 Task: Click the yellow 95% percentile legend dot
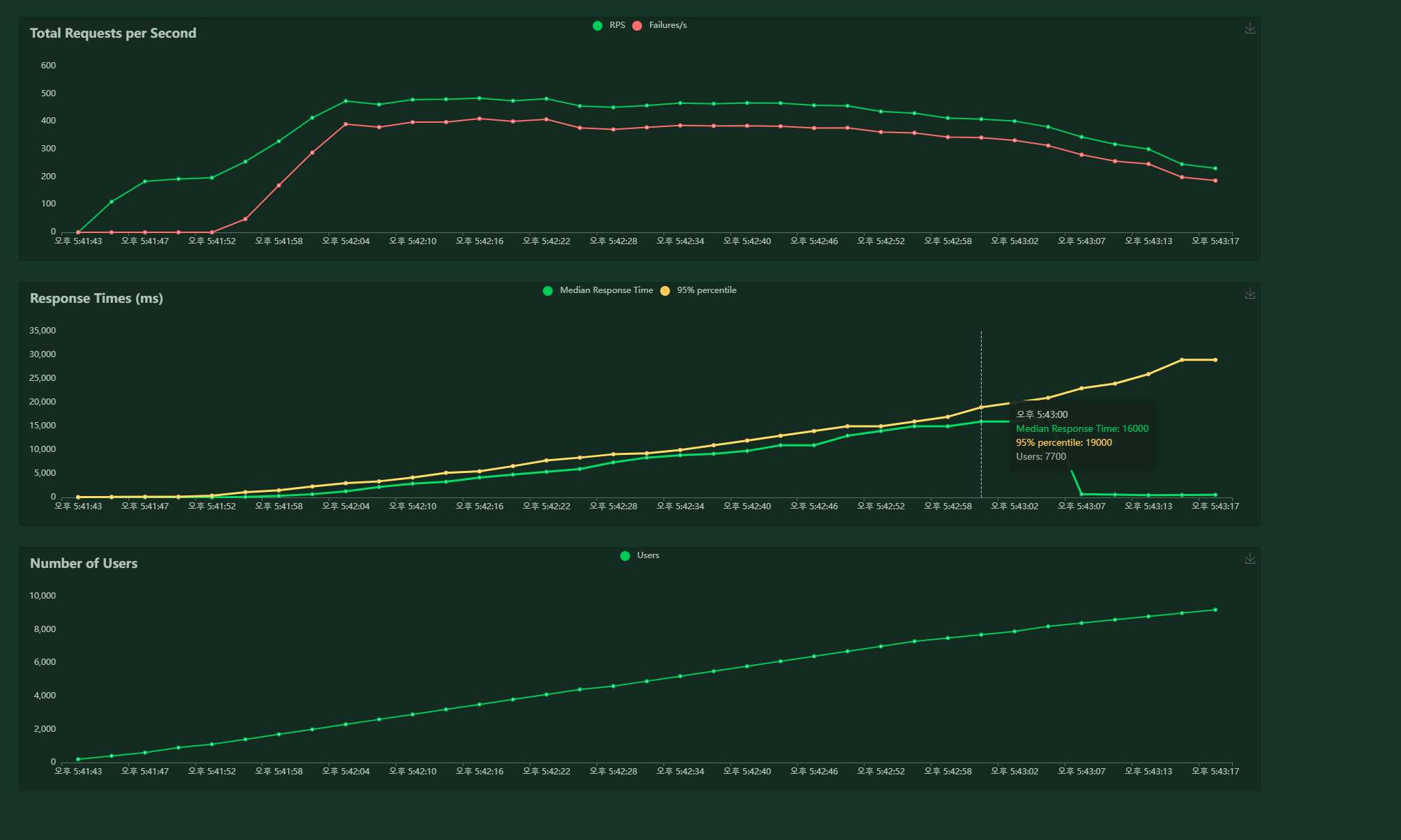point(665,291)
